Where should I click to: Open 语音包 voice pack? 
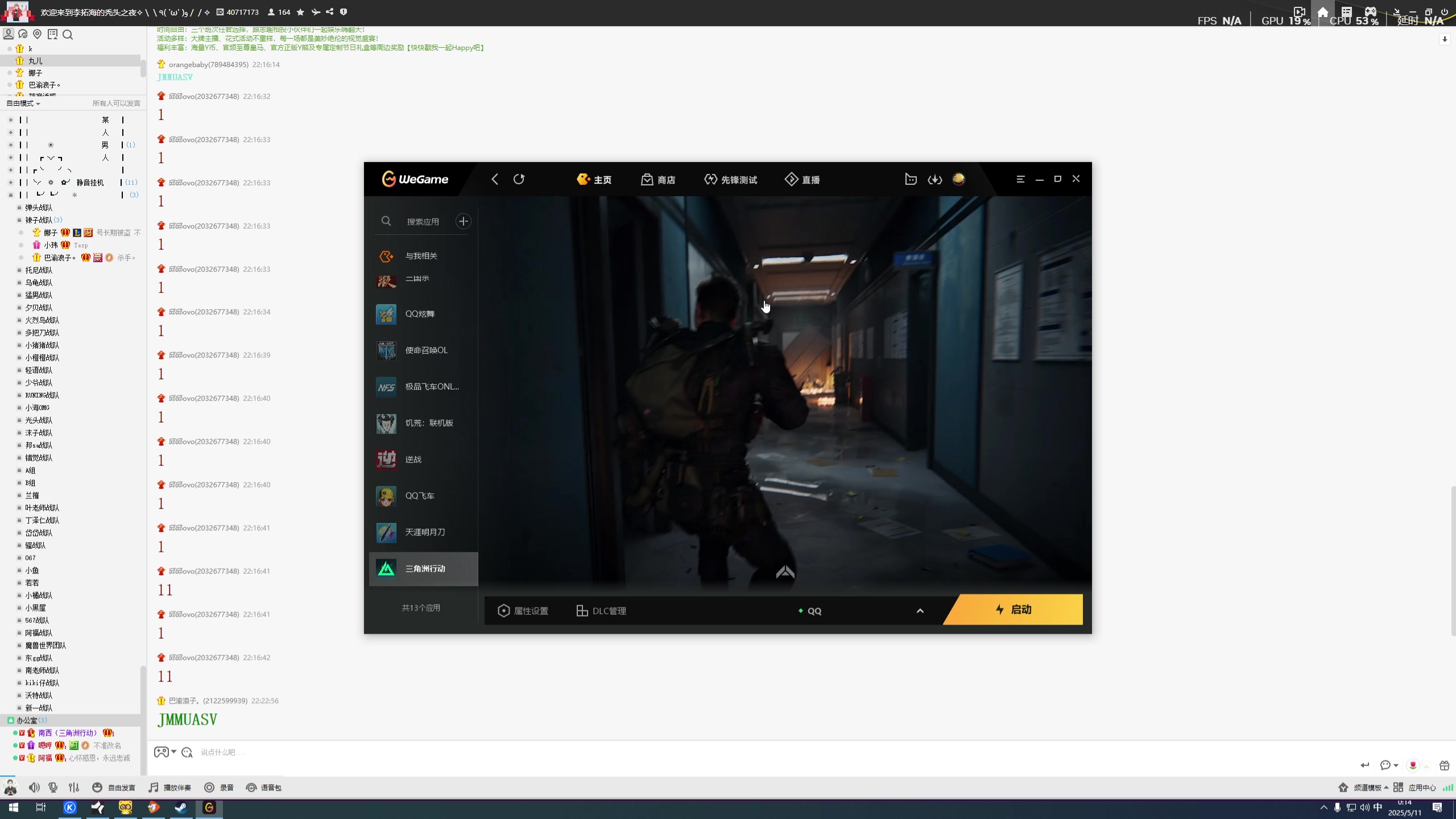[263, 788]
